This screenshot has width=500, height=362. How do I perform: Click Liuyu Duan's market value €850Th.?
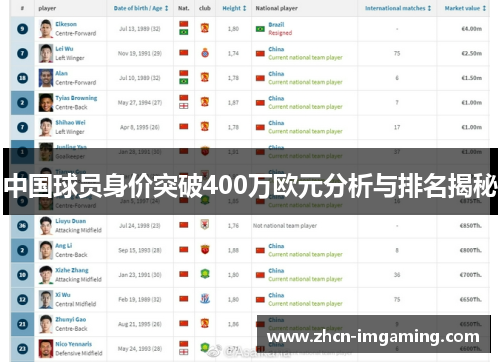pyautogui.click(x=470, y=226)
